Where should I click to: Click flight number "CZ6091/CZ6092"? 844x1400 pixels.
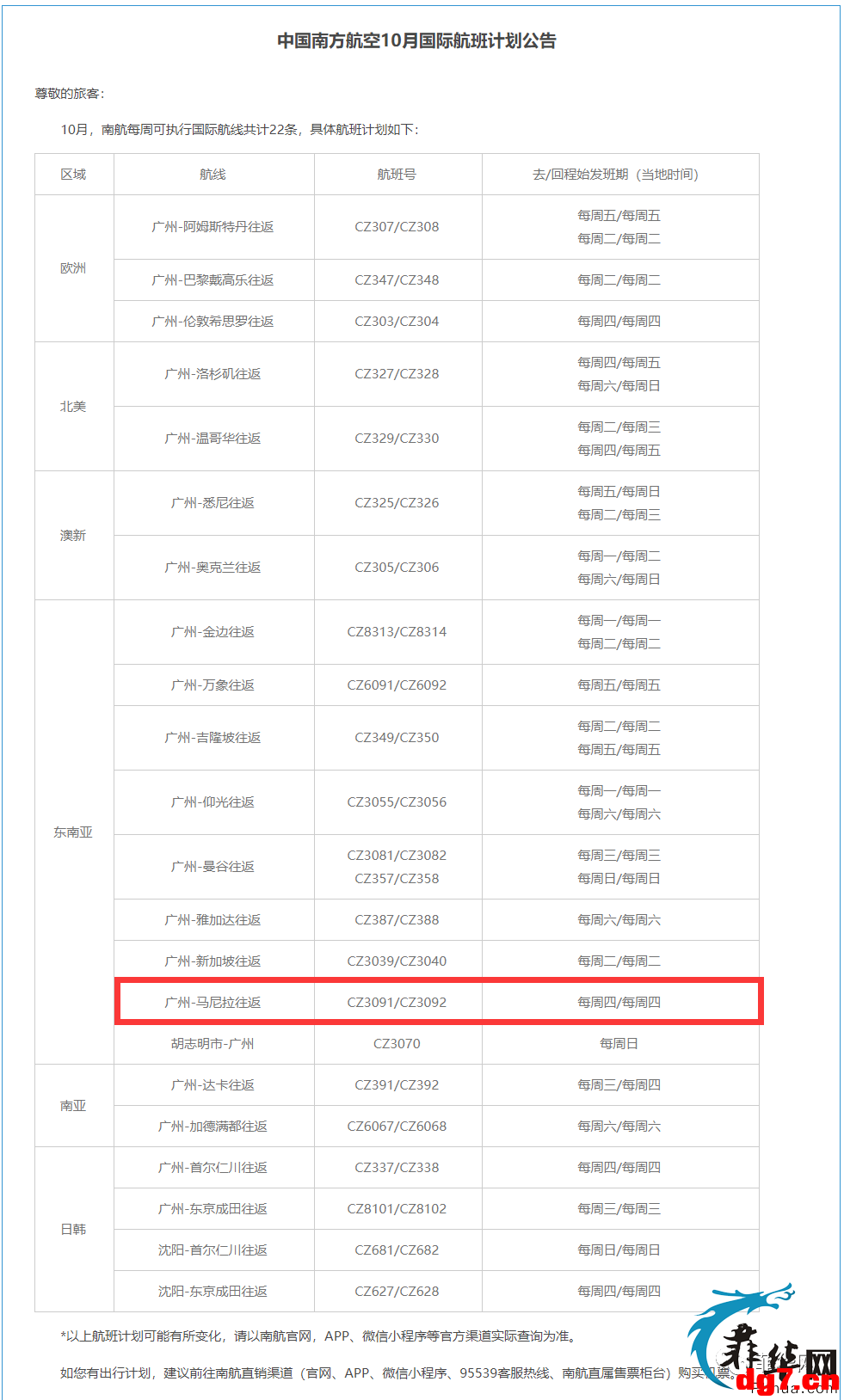(397, 685)
